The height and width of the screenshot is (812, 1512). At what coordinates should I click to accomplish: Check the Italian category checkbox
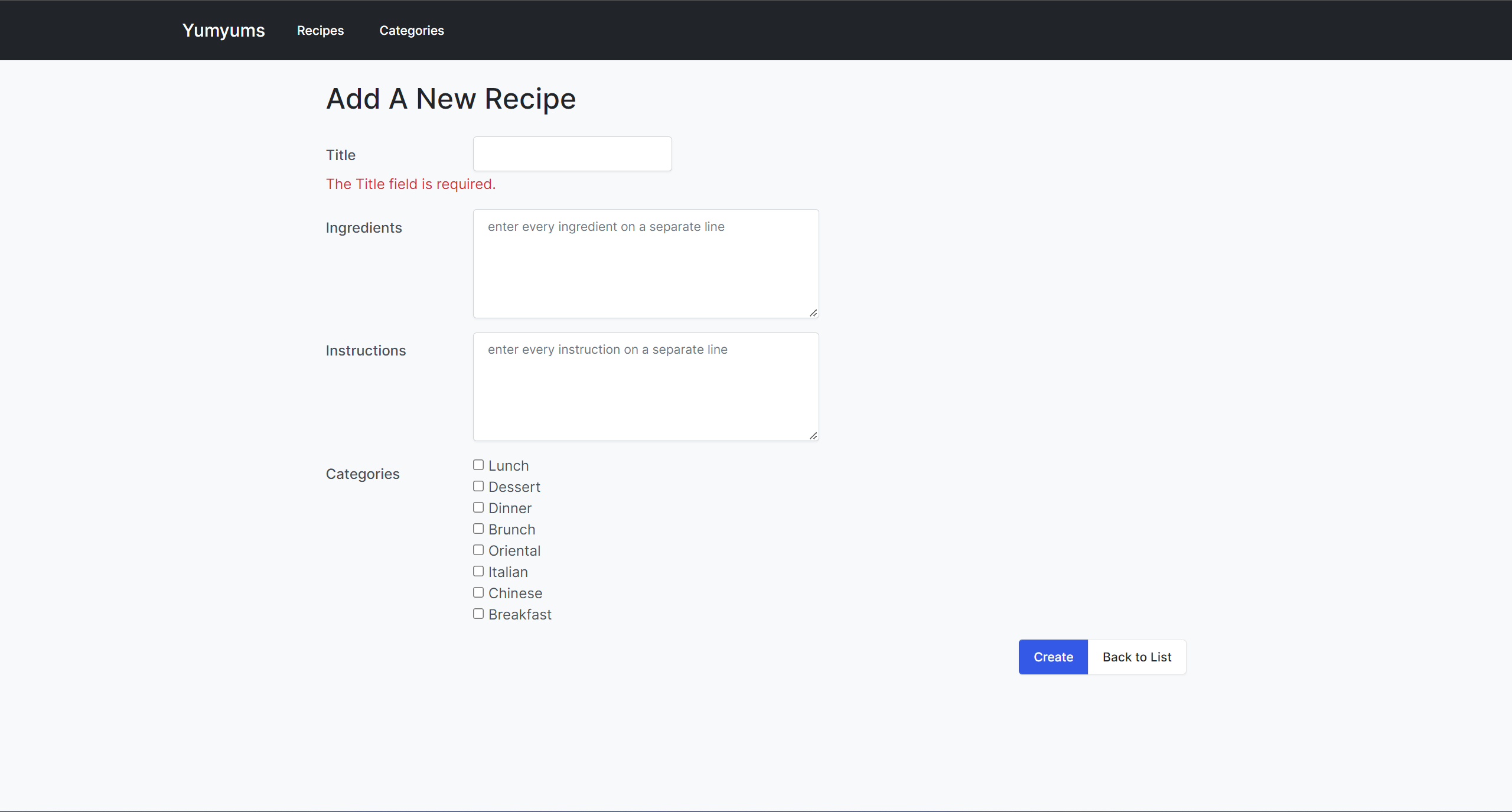[x=478, y=571]
